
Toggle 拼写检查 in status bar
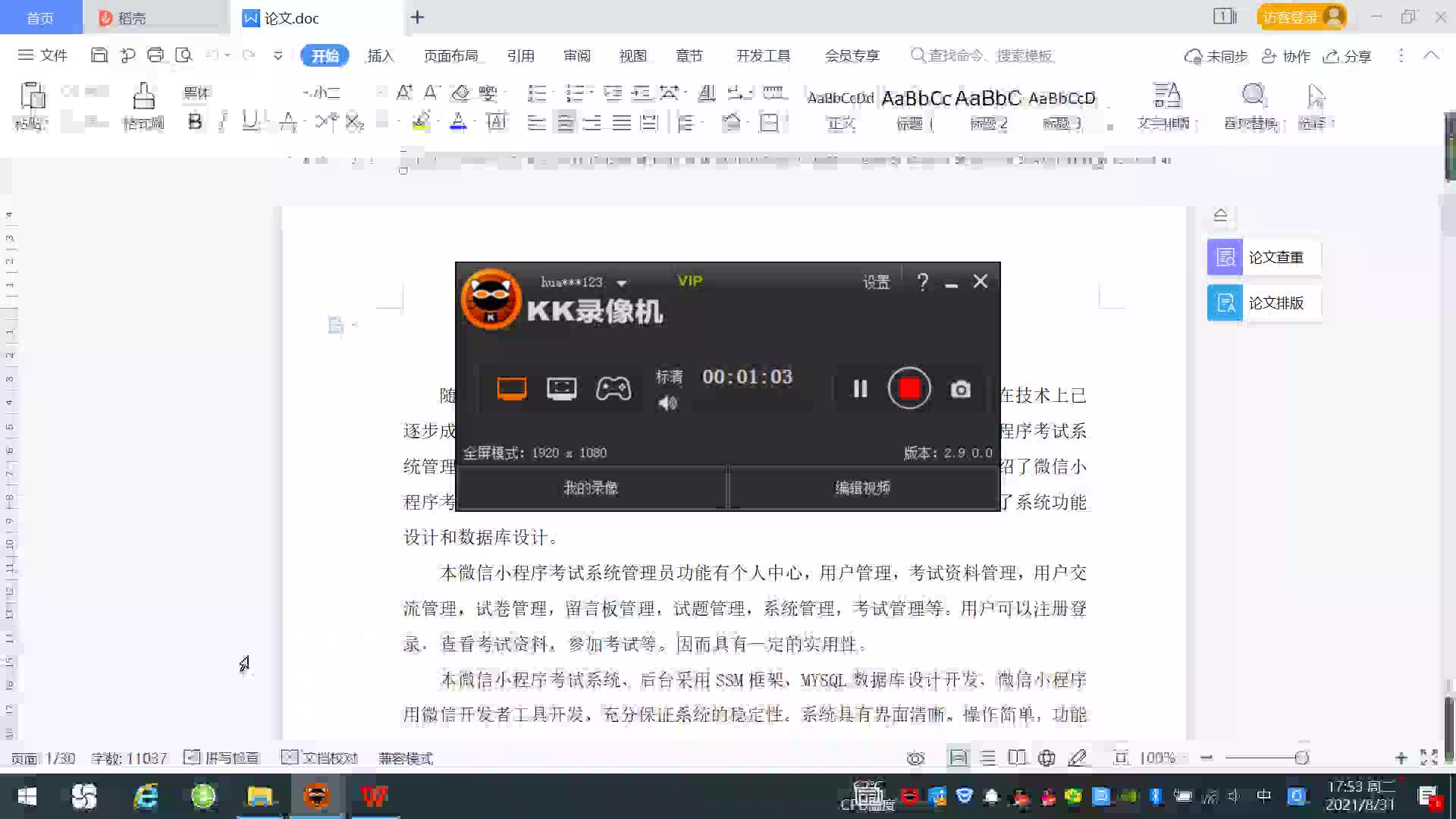[x=222, y=758]
